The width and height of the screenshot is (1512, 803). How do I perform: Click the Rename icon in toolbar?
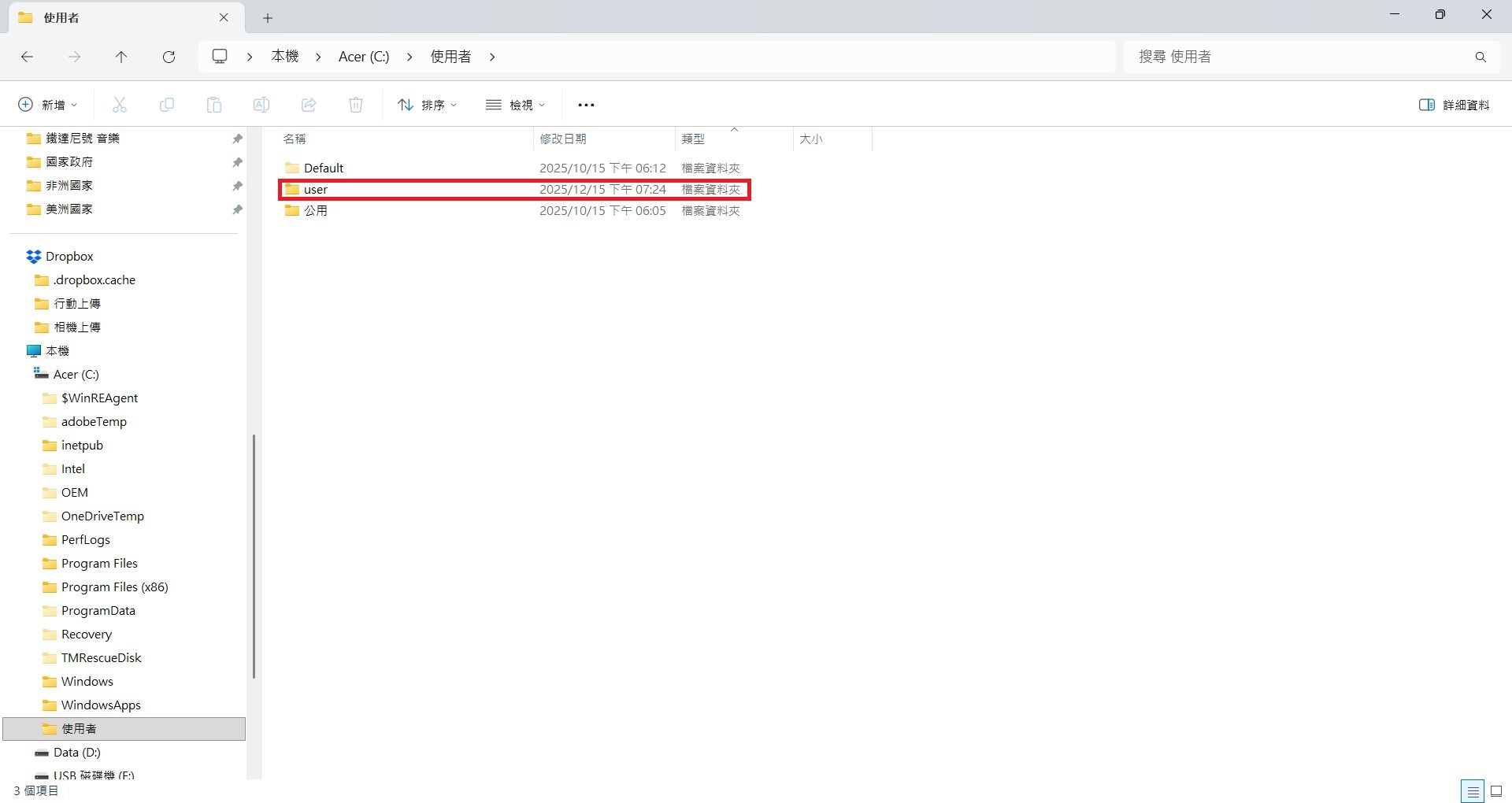(261, 105)
